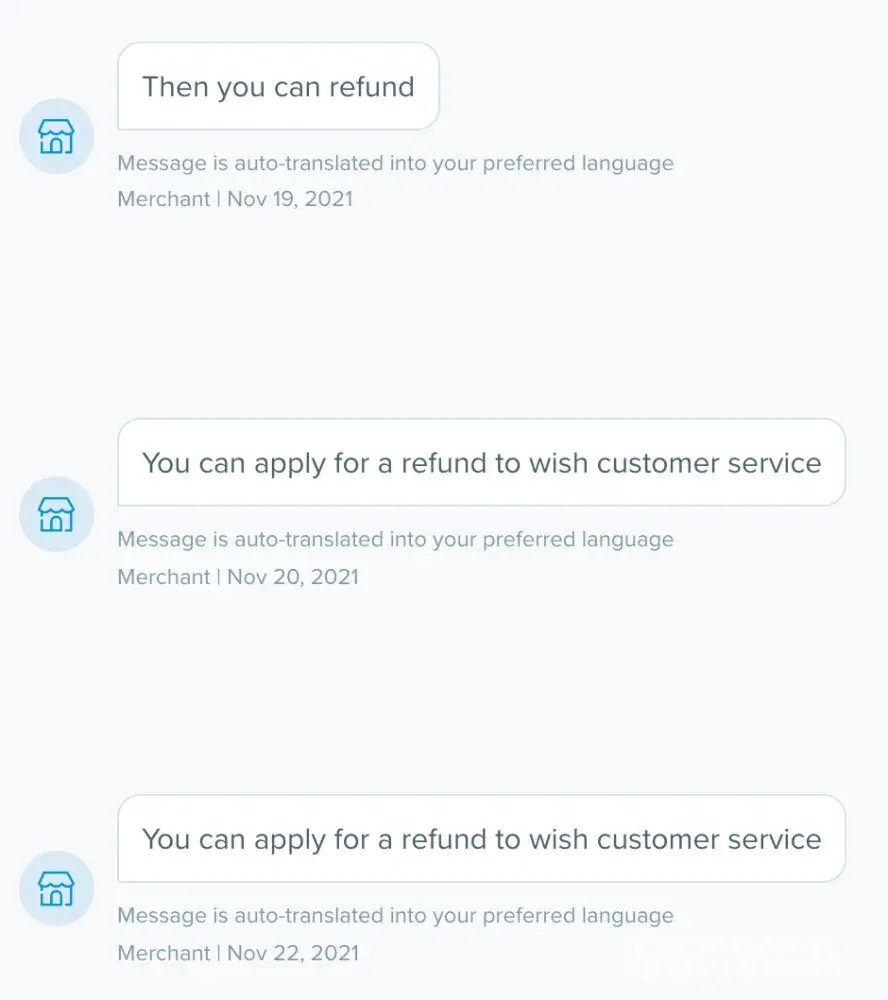Click the auto-translated notice above the Nov 22 timestamp
This screenshot has height=1000, width=888.
tap(395, 916)
